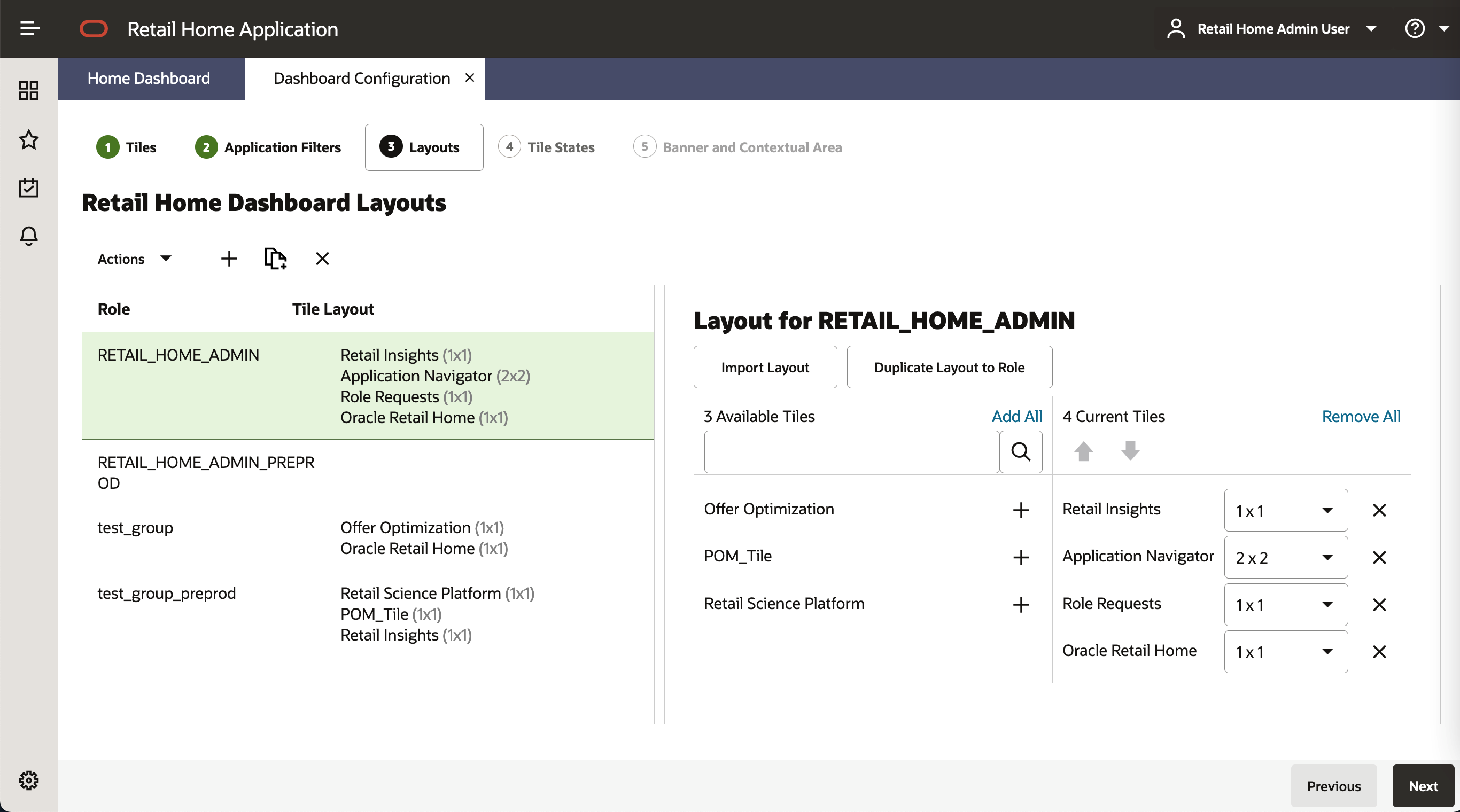Move selected tile up with arrow
Screen dimensions: 1460x812
1083,451
